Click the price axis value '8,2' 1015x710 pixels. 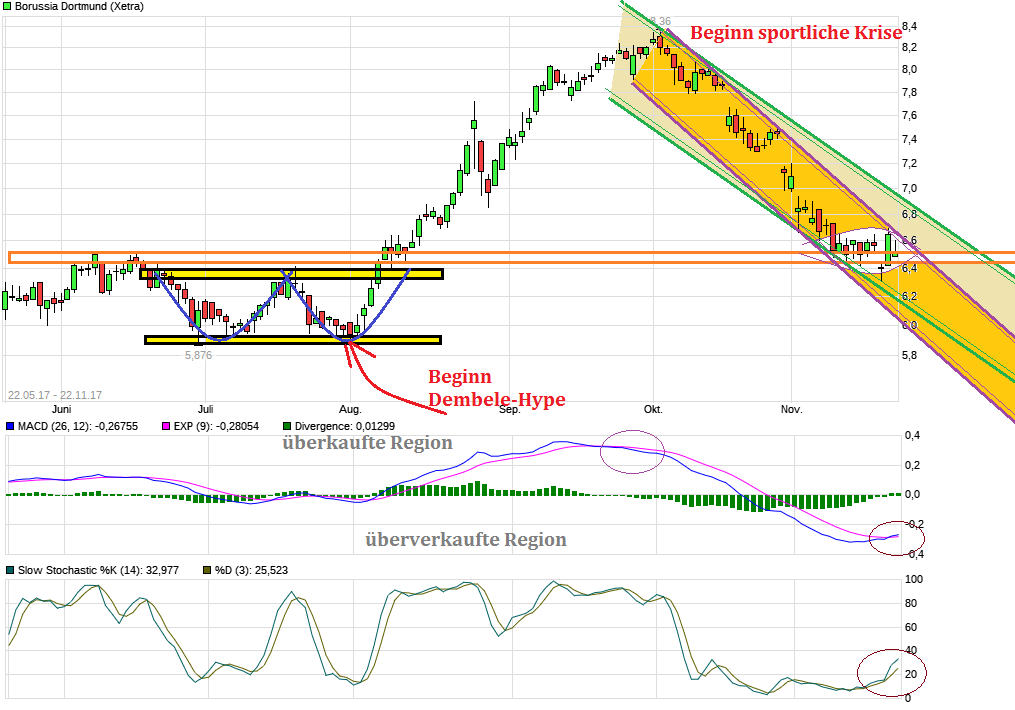pyautogui.click(x=909, y=47)
